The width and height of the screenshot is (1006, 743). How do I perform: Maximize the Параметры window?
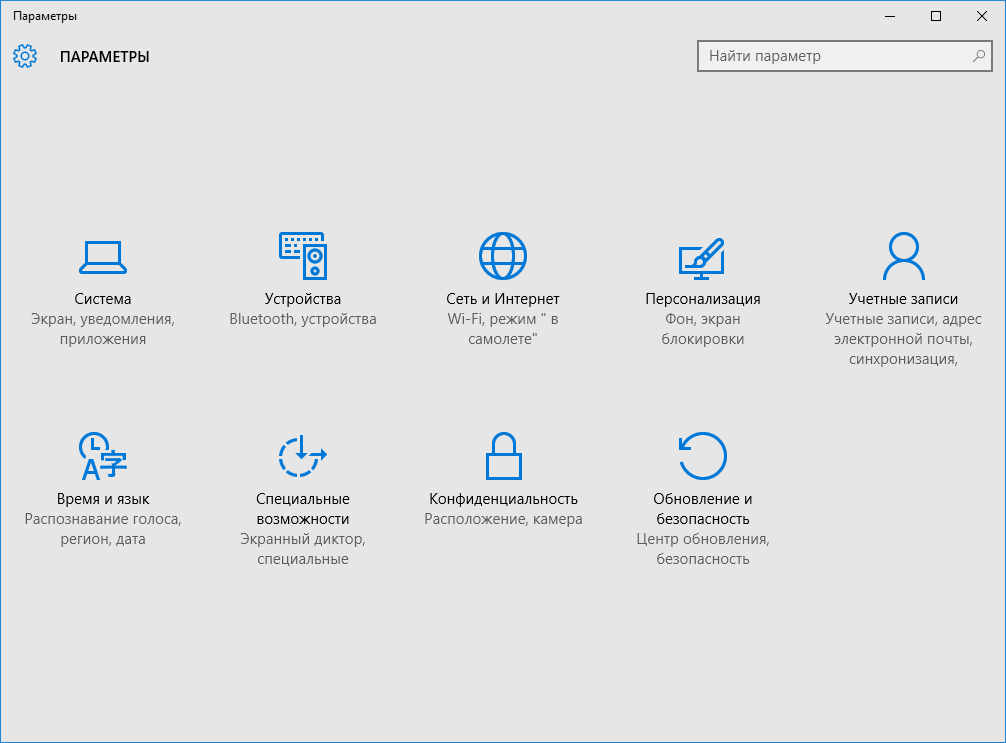pos(936,16)
